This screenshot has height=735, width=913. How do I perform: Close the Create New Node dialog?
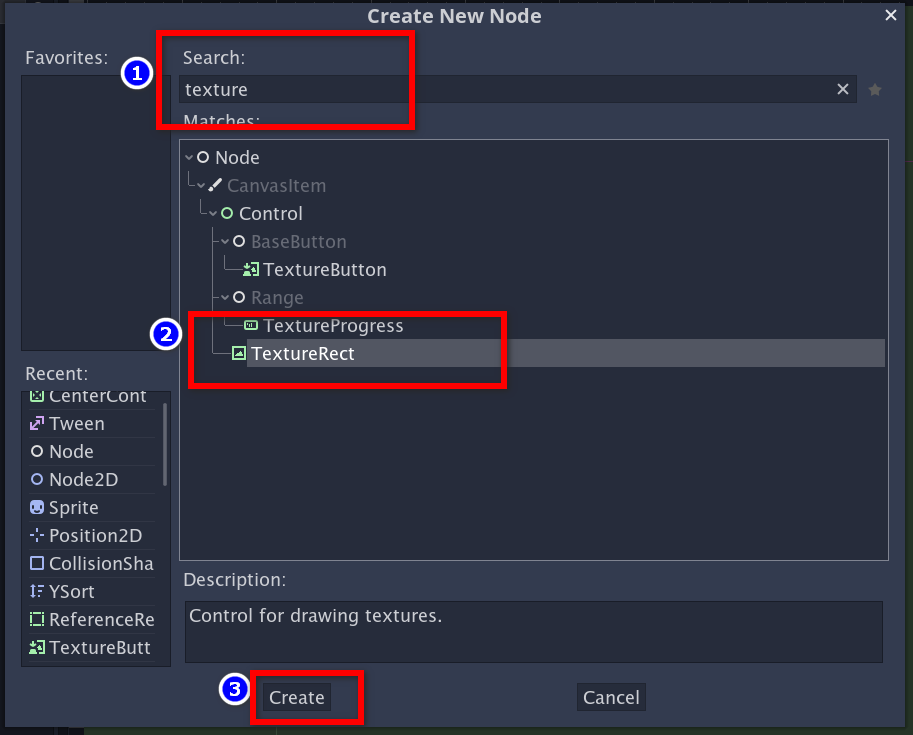click(x=891, y=15)
